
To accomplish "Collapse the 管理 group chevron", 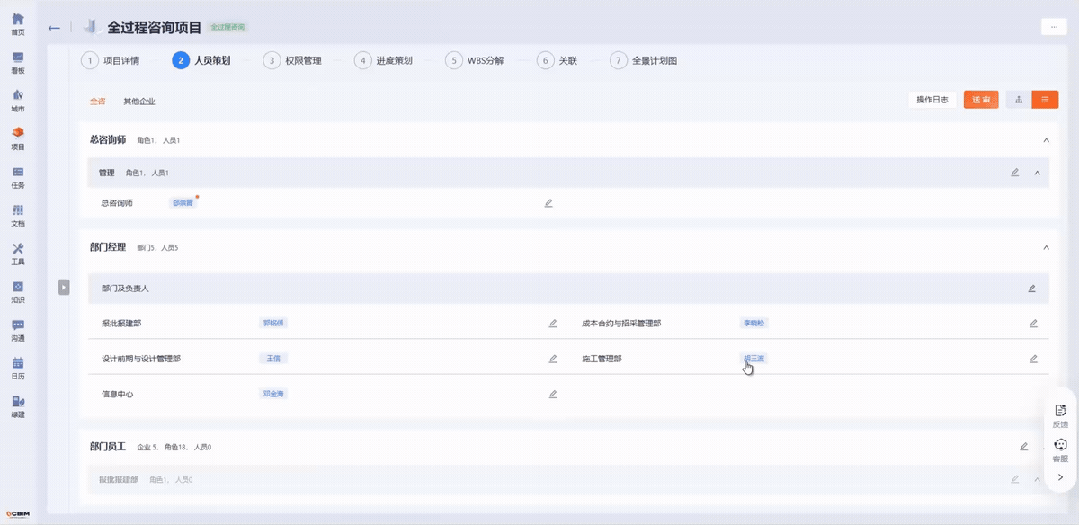I will click(x=1038, y=173).
